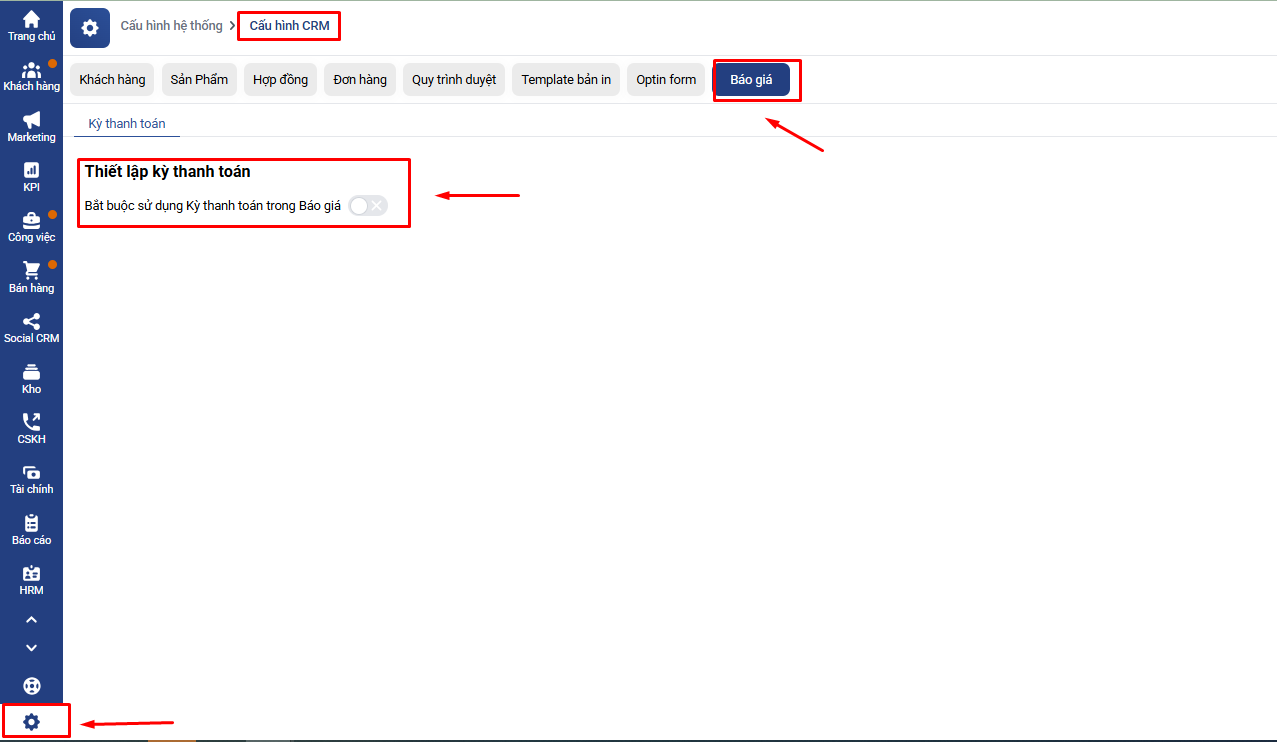
Task: Open Công việc briefcase module
Action: tap(31, 227)
